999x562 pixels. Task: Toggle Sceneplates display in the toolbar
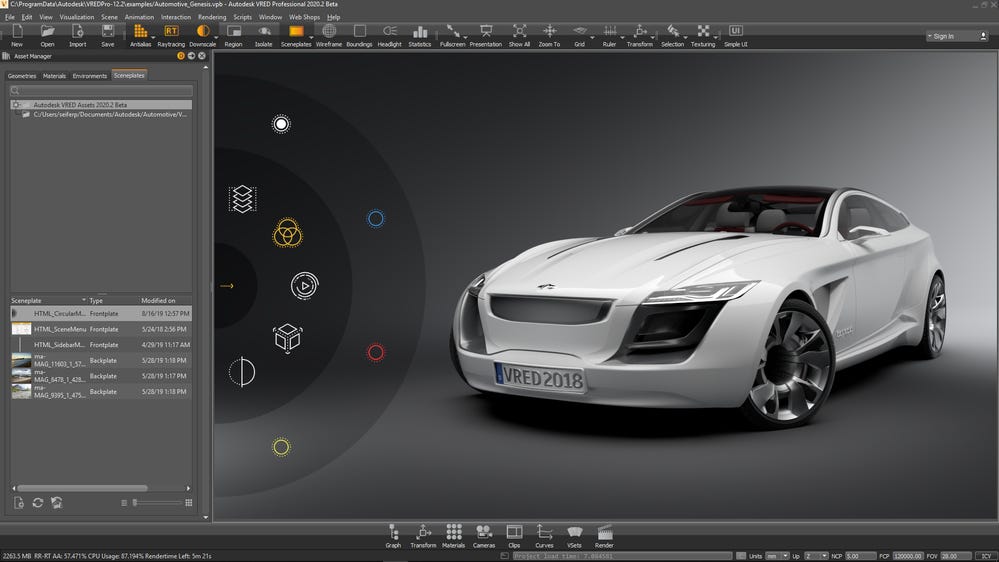(296, 35)
